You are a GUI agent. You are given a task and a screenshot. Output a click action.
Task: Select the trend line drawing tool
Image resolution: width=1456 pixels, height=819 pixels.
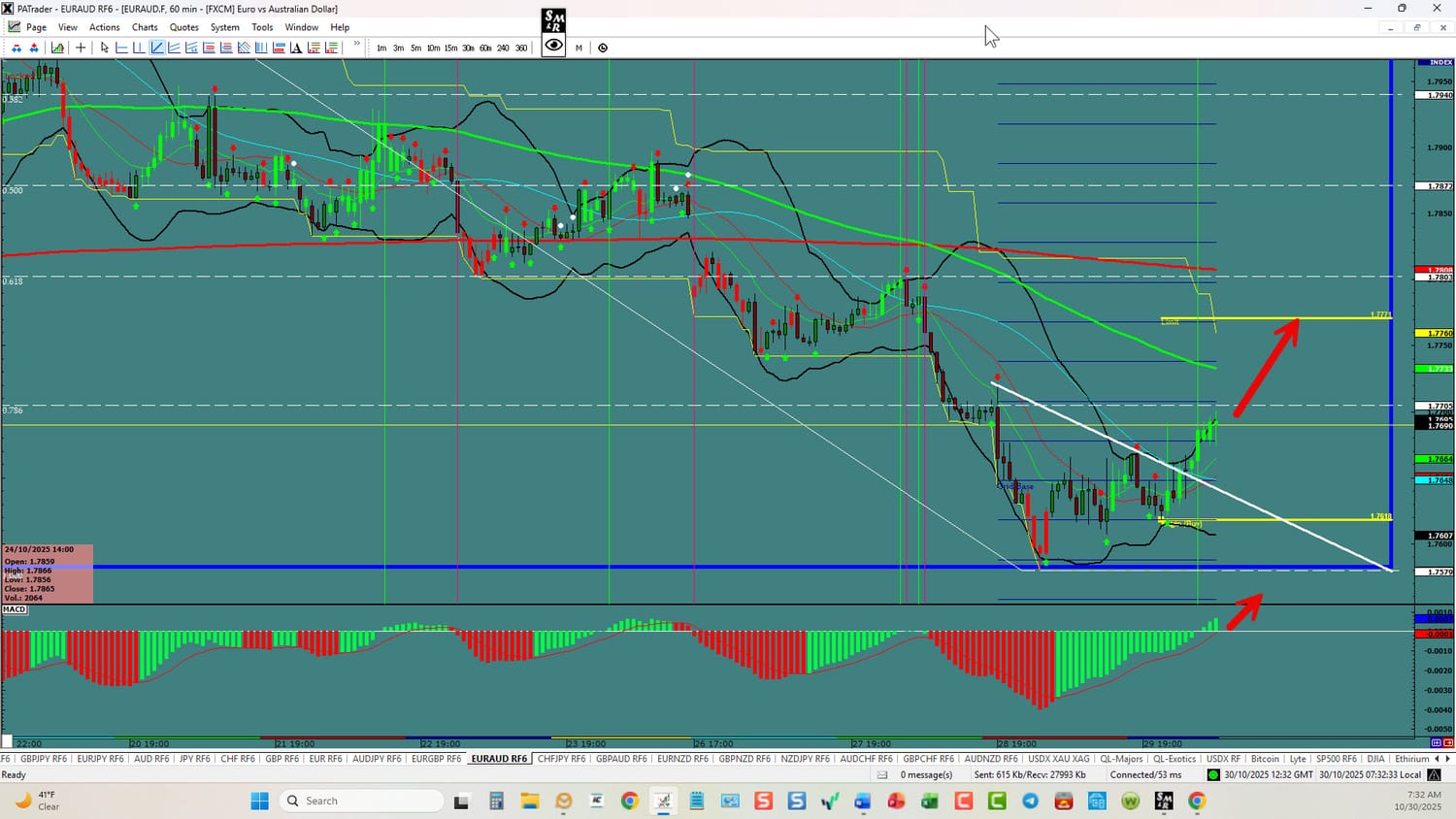pyautogui.click(x=157, y=48)
